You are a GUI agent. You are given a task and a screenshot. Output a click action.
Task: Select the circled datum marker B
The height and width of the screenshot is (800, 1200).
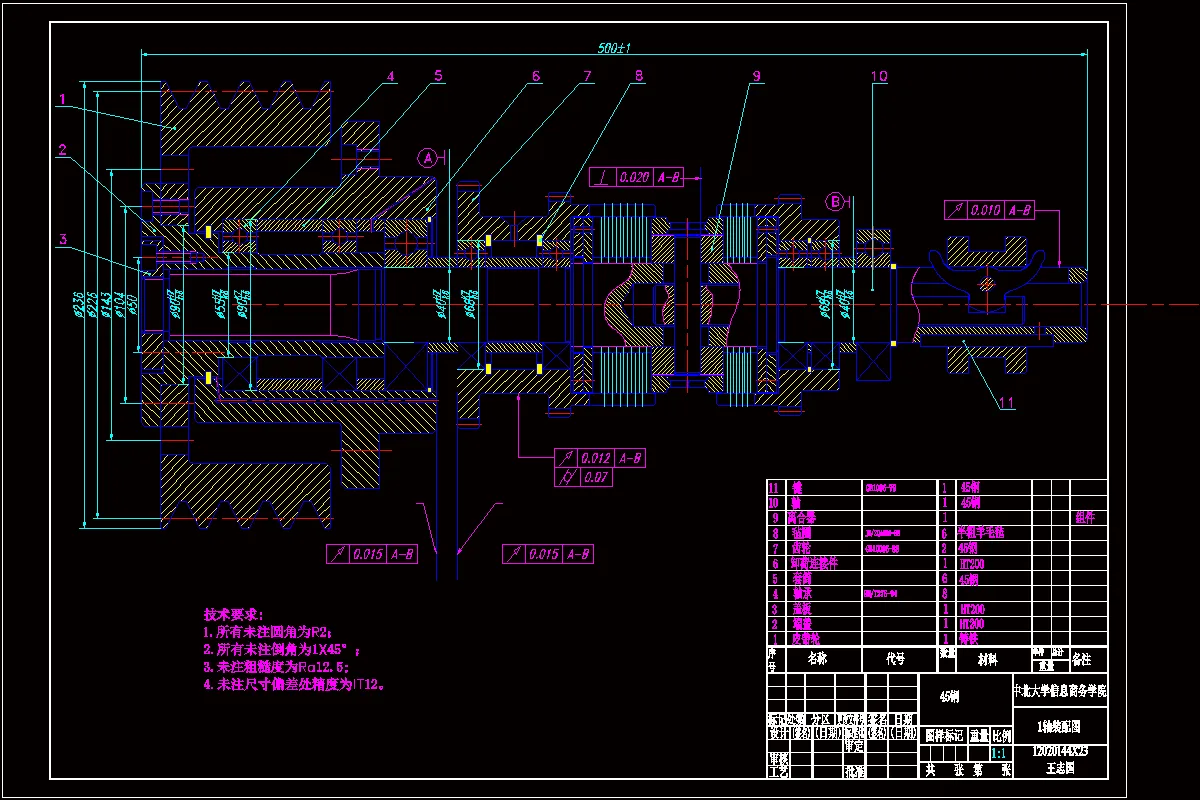(835, 201)
